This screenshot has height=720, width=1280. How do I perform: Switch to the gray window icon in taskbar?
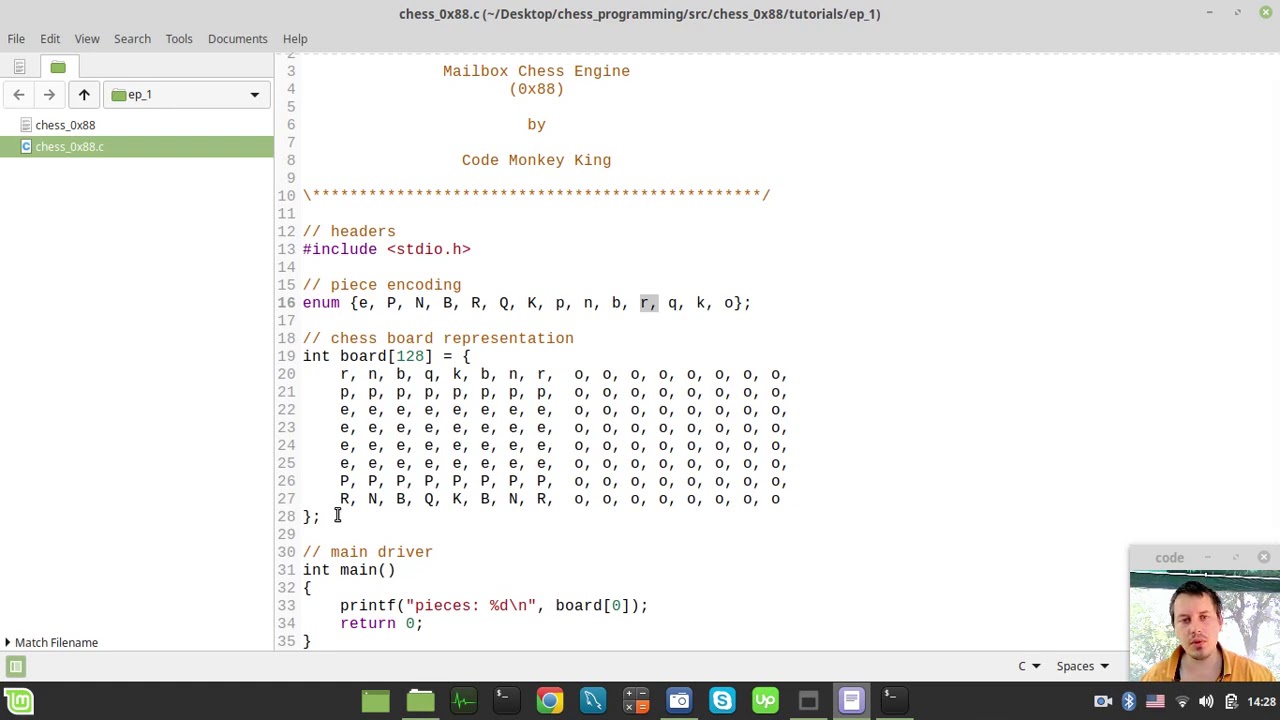(x=808, y=701)
